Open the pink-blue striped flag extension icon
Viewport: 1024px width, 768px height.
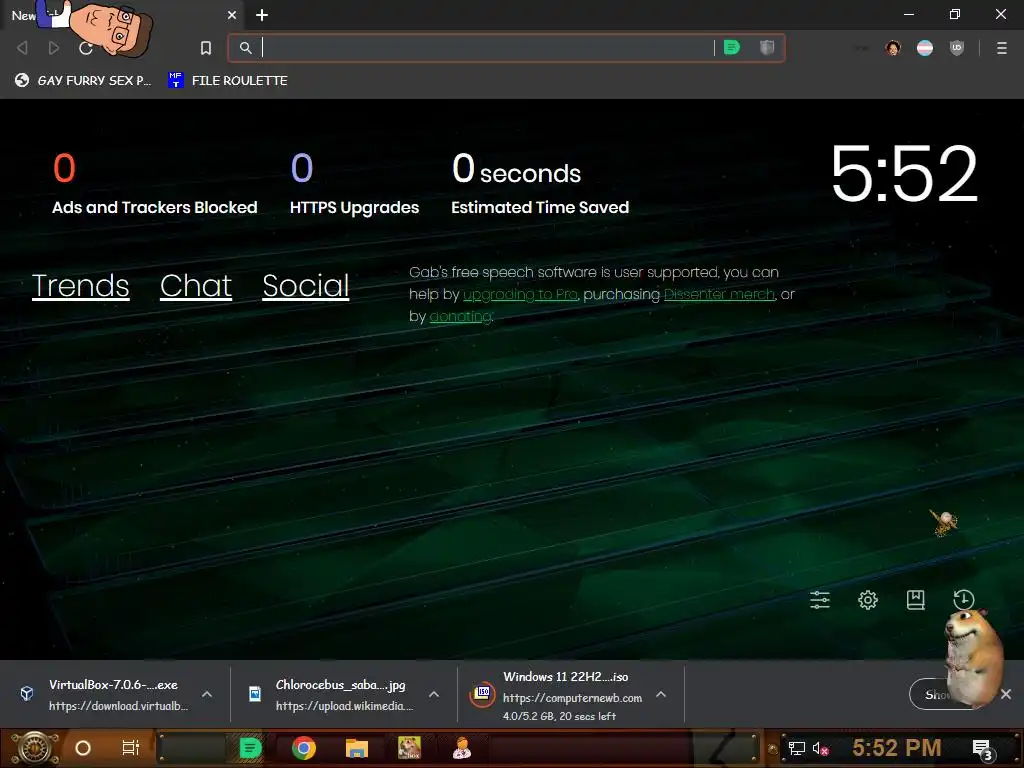click(925, 48)
